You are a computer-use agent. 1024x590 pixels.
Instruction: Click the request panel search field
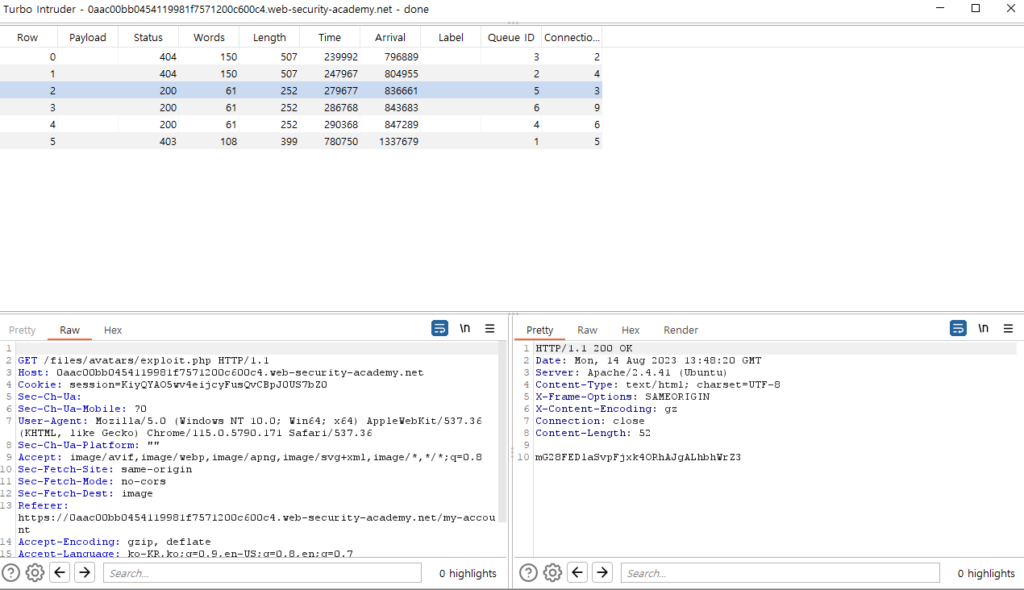point(262,573)
